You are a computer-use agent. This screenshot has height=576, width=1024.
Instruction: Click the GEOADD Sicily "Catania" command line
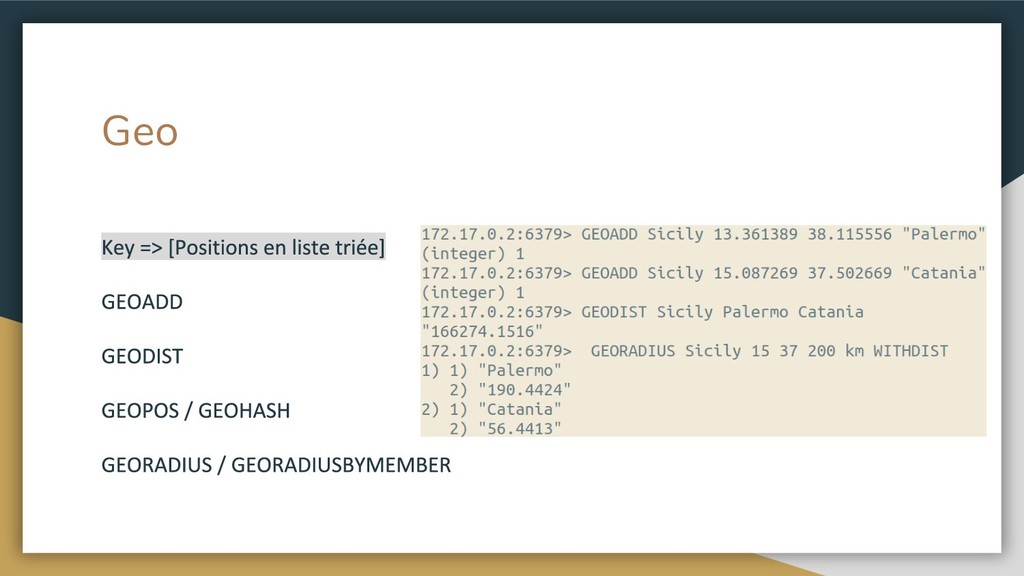(x=703, y=273)
